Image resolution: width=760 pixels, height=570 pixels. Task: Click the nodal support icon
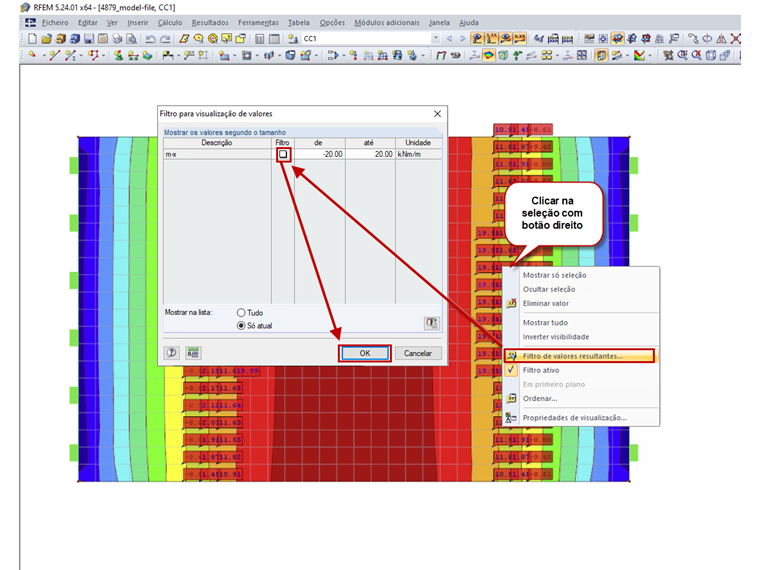coord(119,56)
